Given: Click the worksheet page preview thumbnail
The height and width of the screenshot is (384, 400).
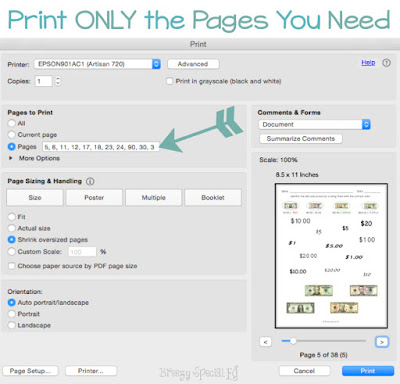Looking at the screenshot, I should tap(331, 256).
